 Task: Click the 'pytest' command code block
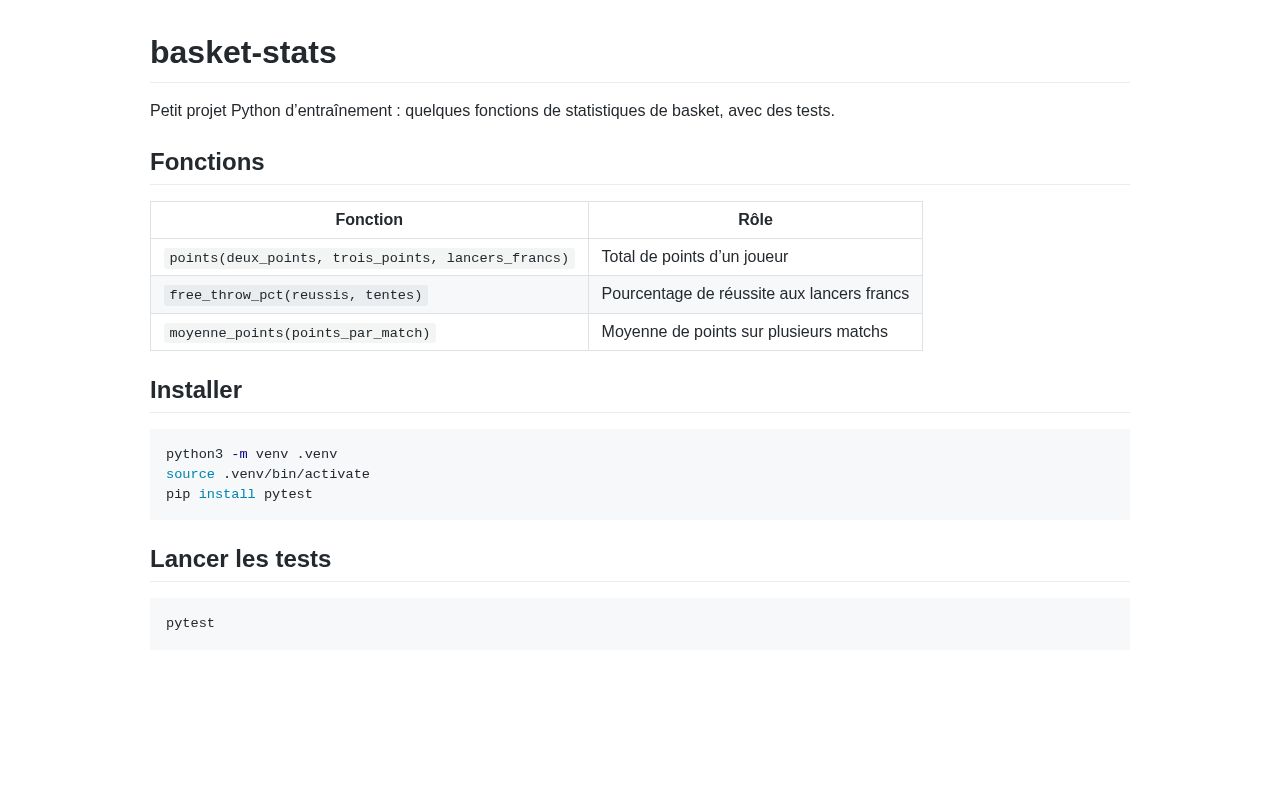pyautogui.click(x=640, y=624)
